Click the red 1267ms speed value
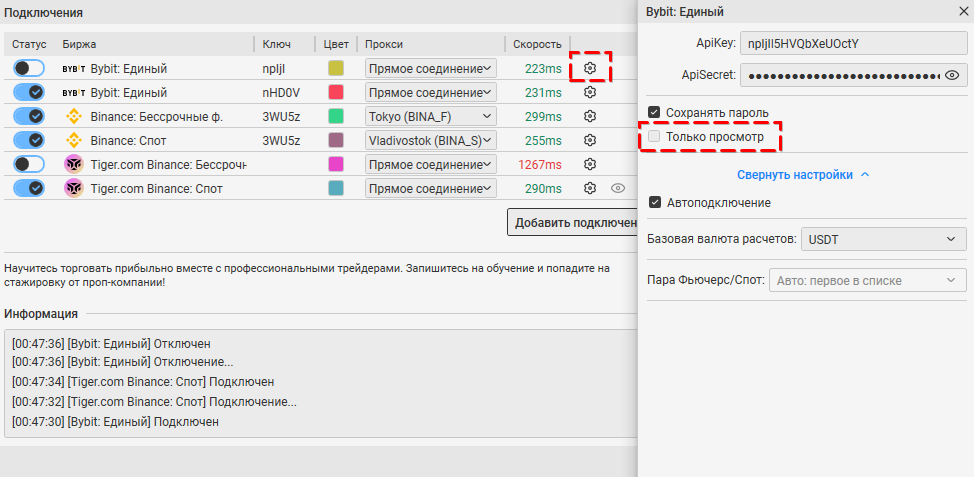This screenshot has width=974, height=477. (x=540, y=165)
